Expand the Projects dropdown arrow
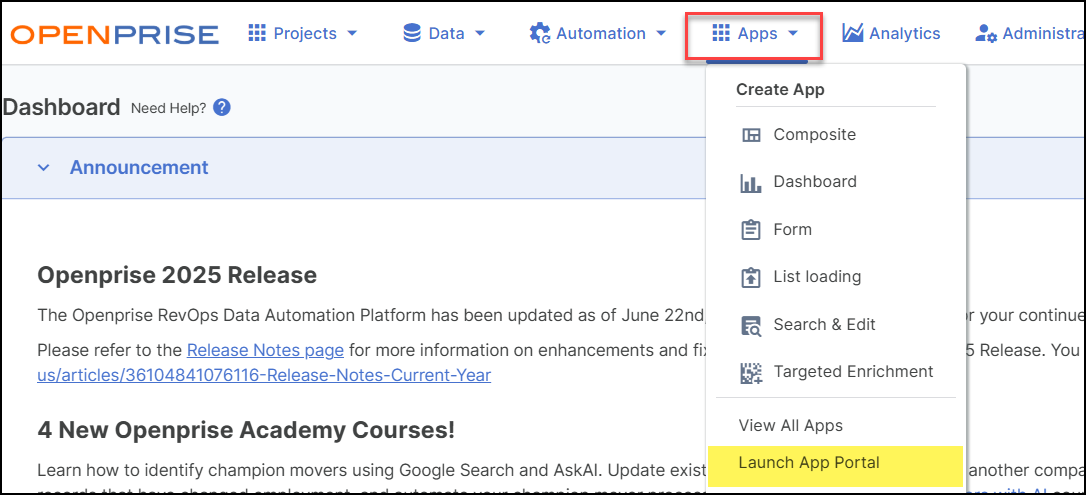This screenshot has width=1086, height=495. [x=352, y=33]
